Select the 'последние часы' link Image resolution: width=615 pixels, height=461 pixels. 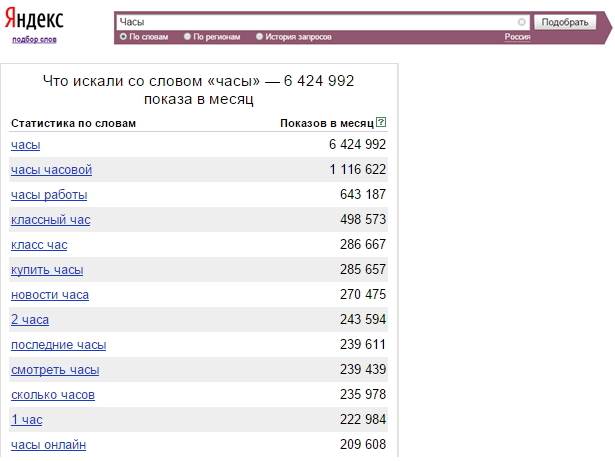(58, 345)
